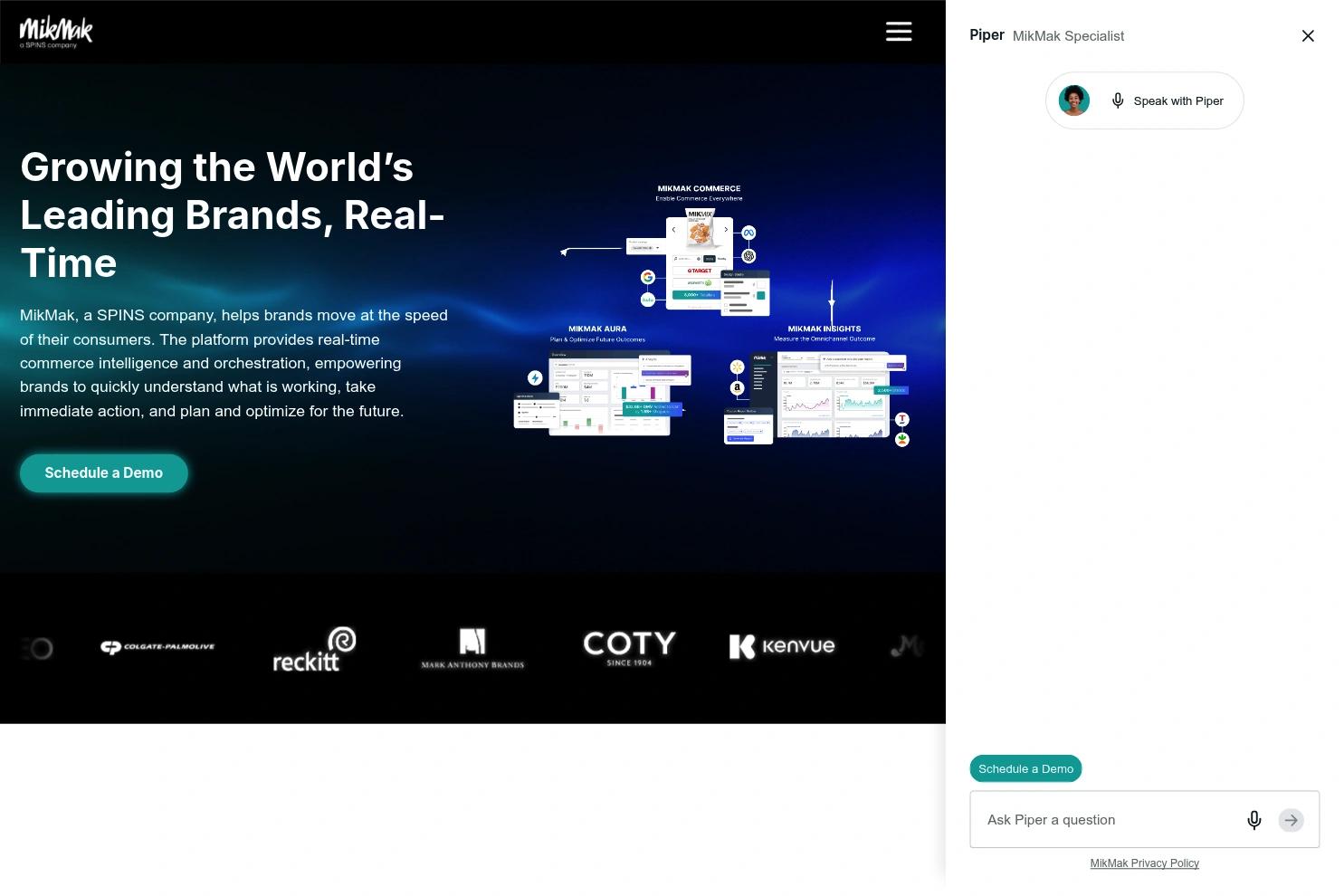
Task: Click the Mark Anthony Brands logo
Action: click(472, 649)
